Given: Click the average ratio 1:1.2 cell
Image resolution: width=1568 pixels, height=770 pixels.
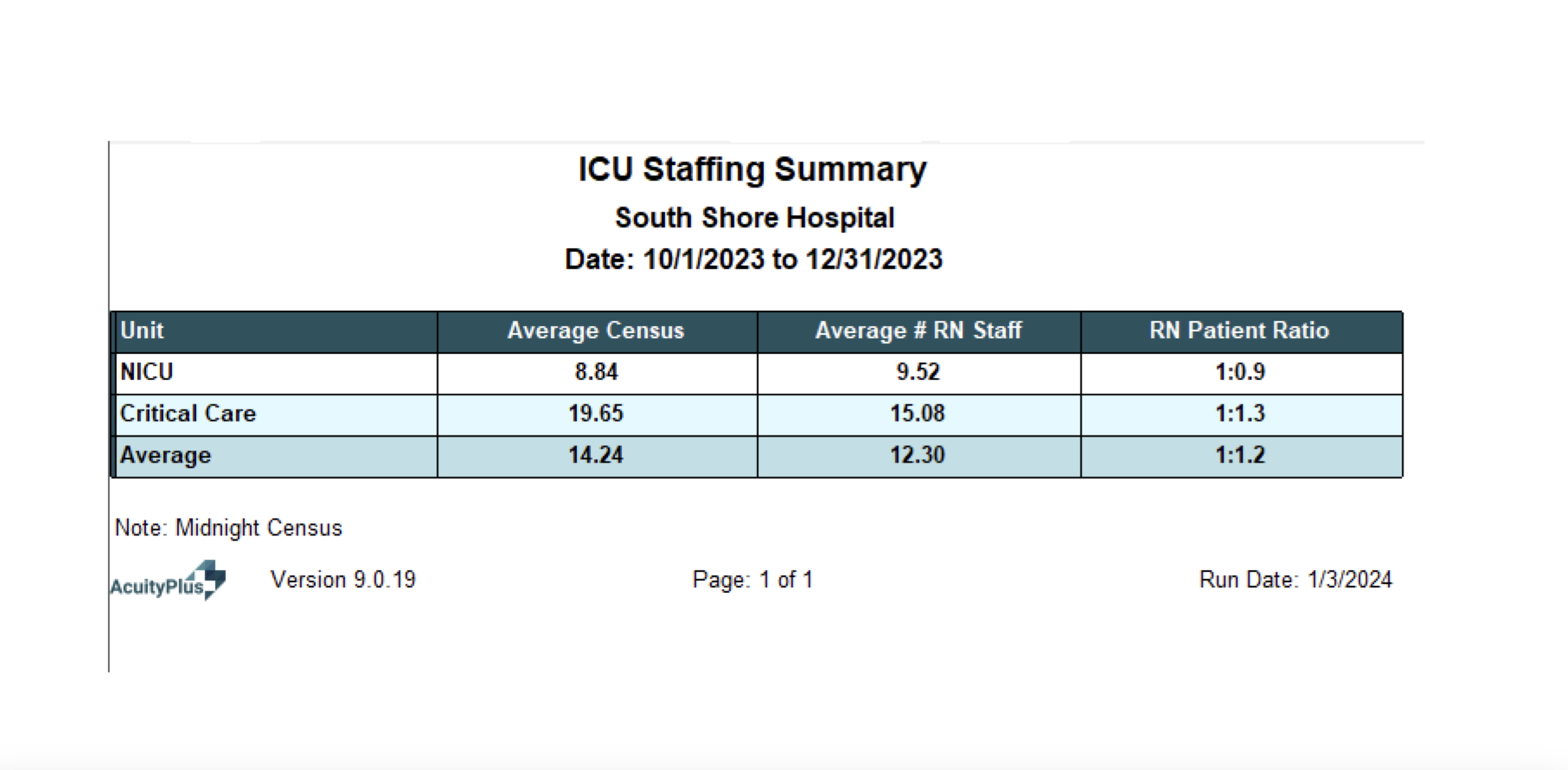Looking at the screenshot, I should pos(1240,455).
